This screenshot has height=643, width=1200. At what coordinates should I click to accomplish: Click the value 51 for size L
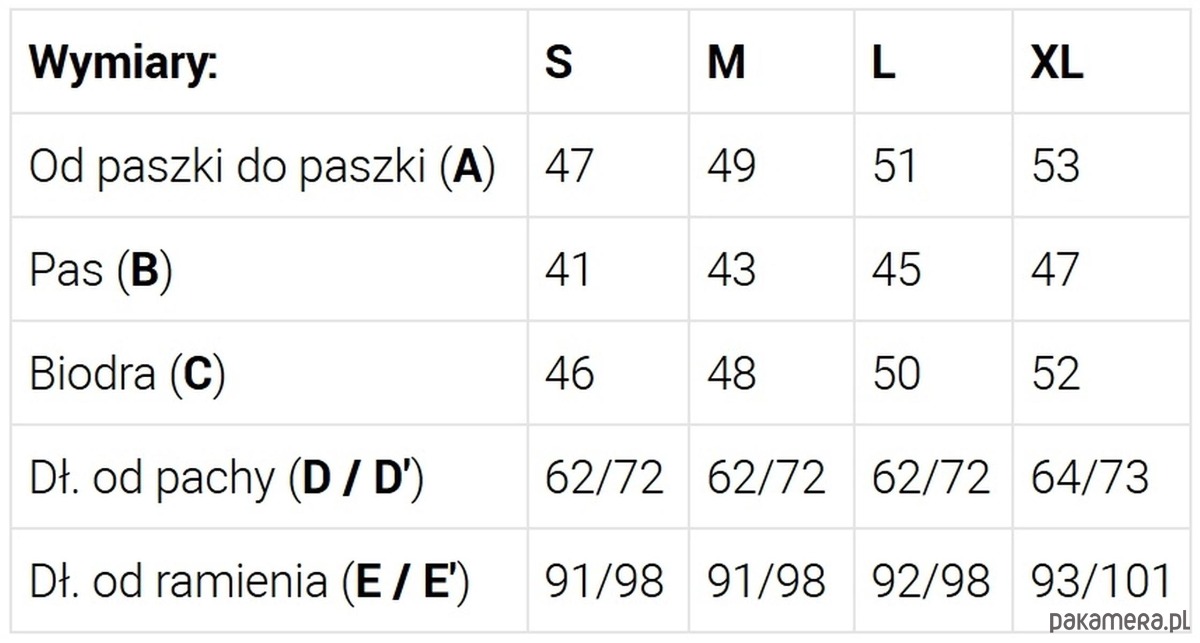pyautogui.click(x=895, y=167)
